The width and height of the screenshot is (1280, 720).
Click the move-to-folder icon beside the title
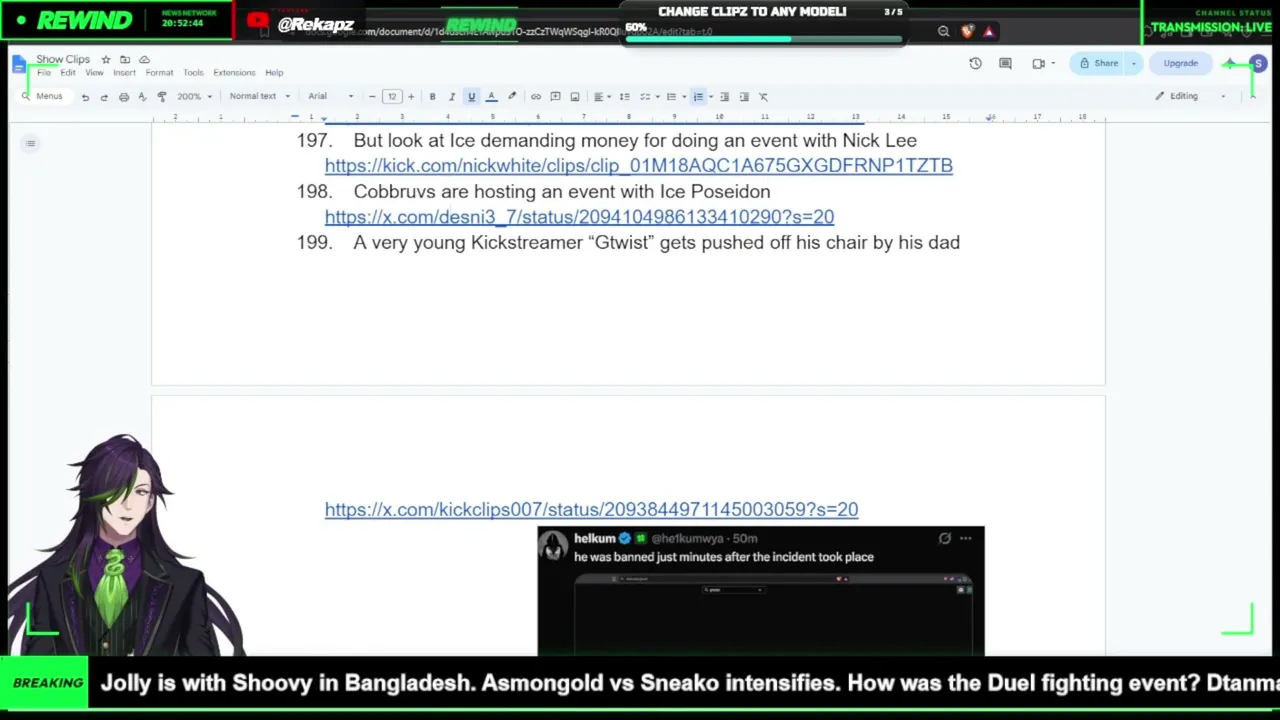[x=125, y=59]
